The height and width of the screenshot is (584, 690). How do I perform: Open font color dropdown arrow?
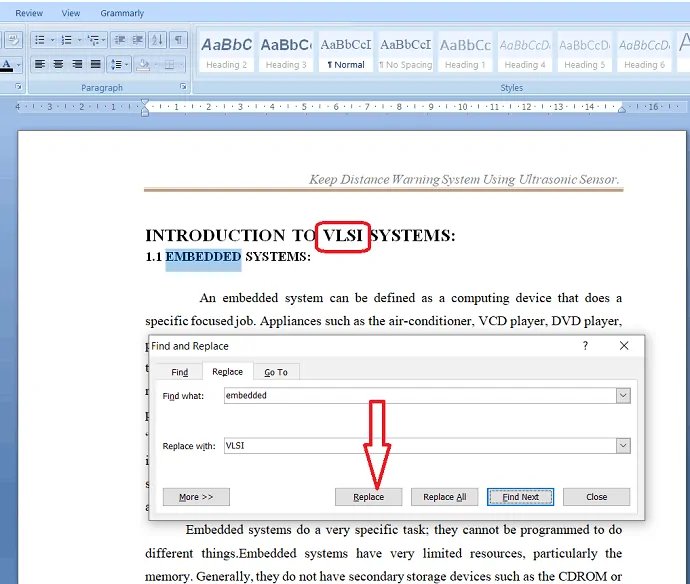(x=18, y=65)
